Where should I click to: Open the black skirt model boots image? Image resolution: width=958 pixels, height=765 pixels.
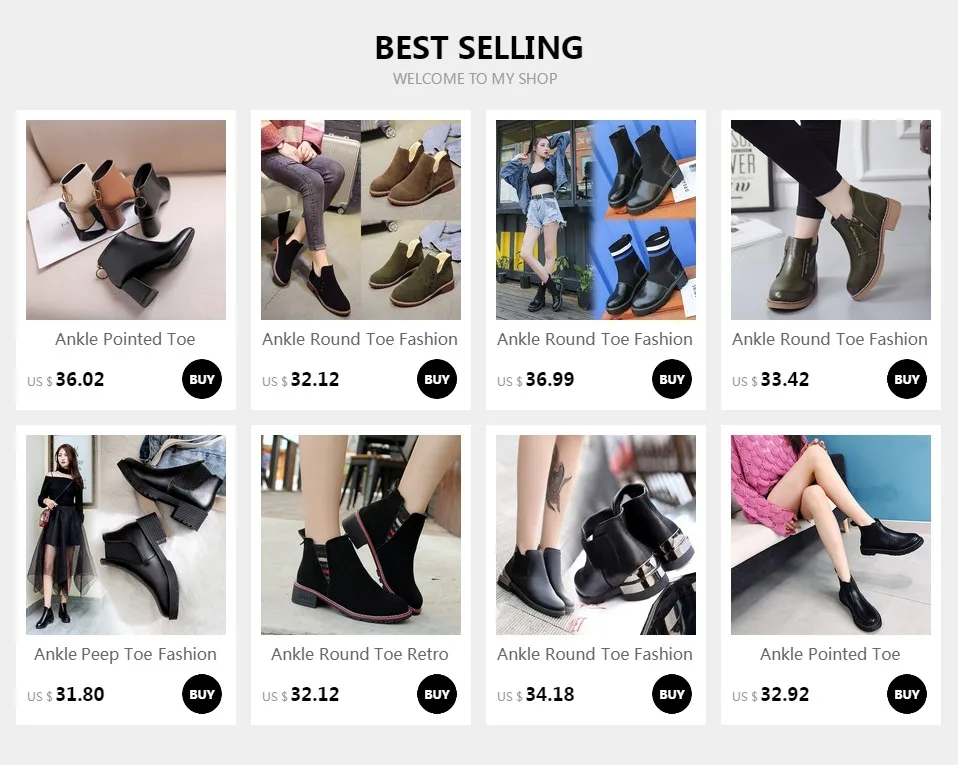pos(126,535)
